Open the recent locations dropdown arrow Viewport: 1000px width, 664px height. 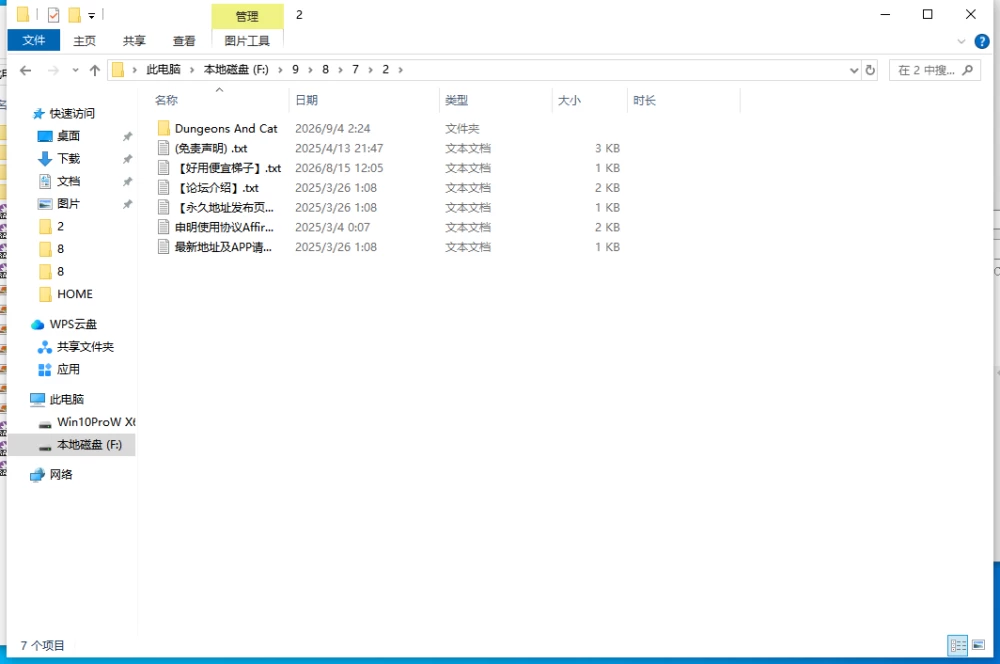[75, 70]
